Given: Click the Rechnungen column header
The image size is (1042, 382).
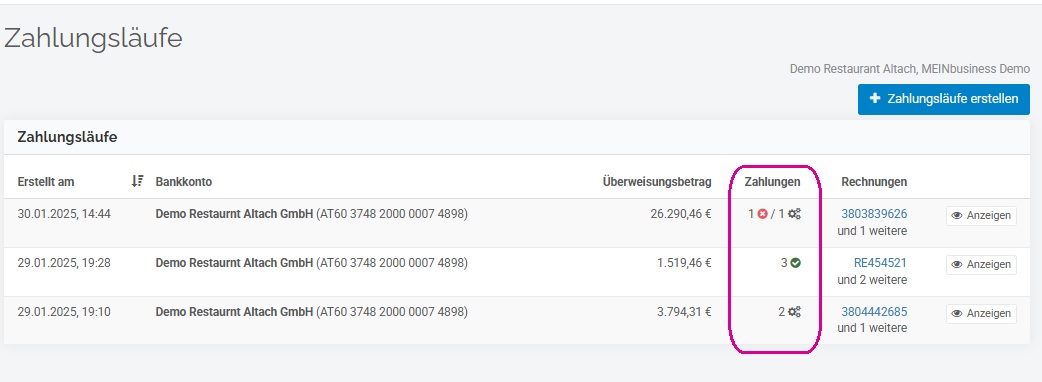Looking at the screenshot, I should pyautogui.click(x=874, y=181).
